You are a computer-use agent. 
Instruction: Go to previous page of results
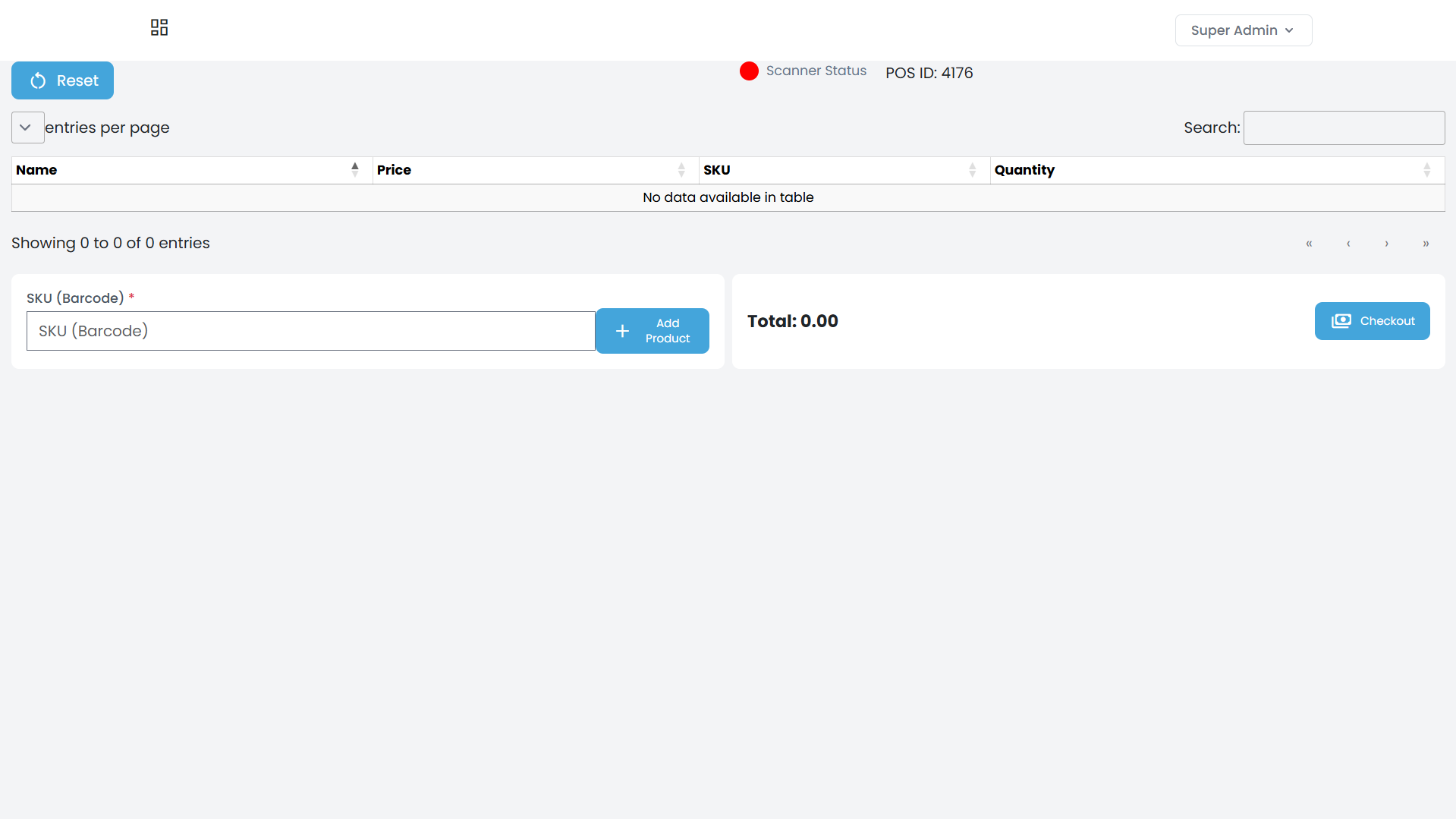1348,244
